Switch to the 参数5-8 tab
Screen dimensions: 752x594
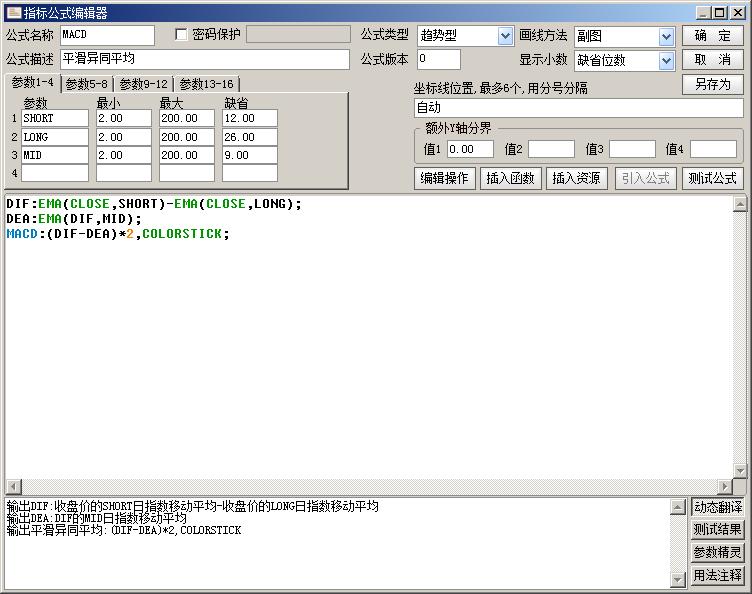pos(86,84)
